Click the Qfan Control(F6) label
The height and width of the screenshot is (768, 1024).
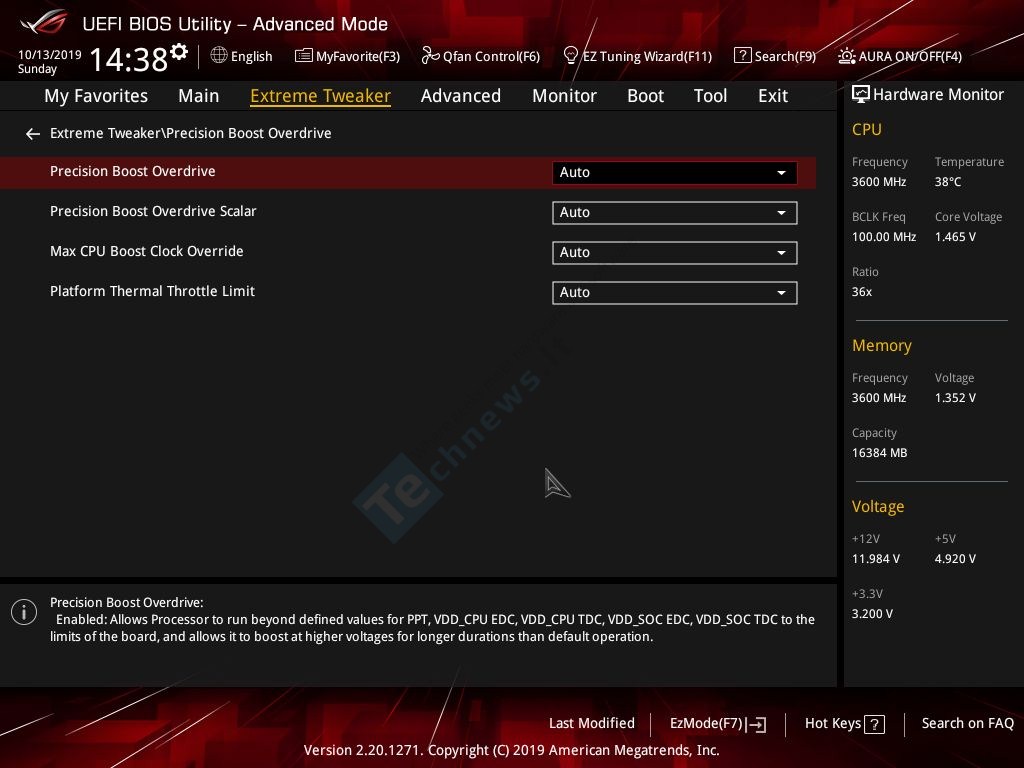pos(491,57)
